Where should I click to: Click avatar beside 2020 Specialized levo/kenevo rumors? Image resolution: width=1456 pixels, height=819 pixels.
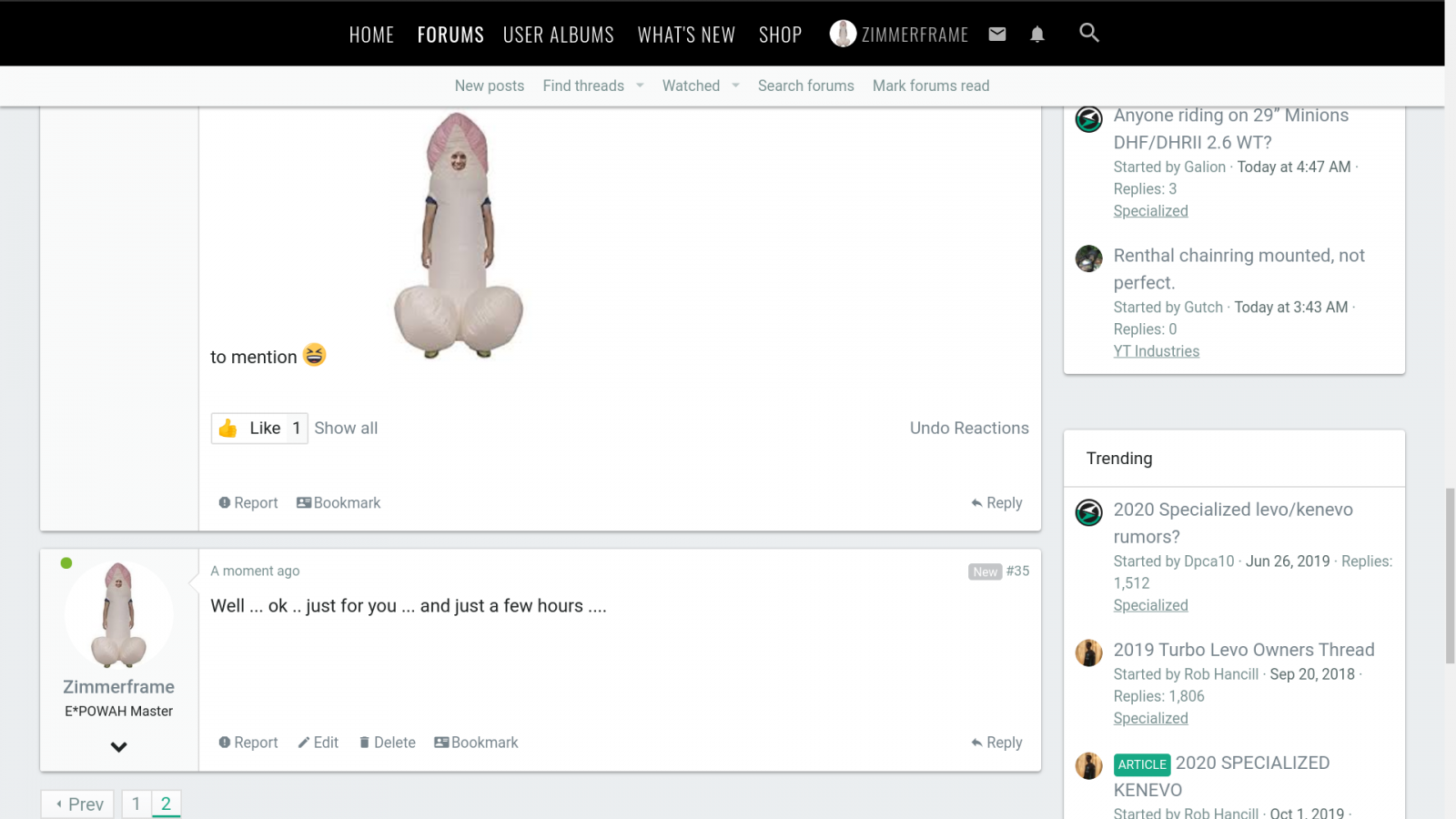coord(1089,512)
